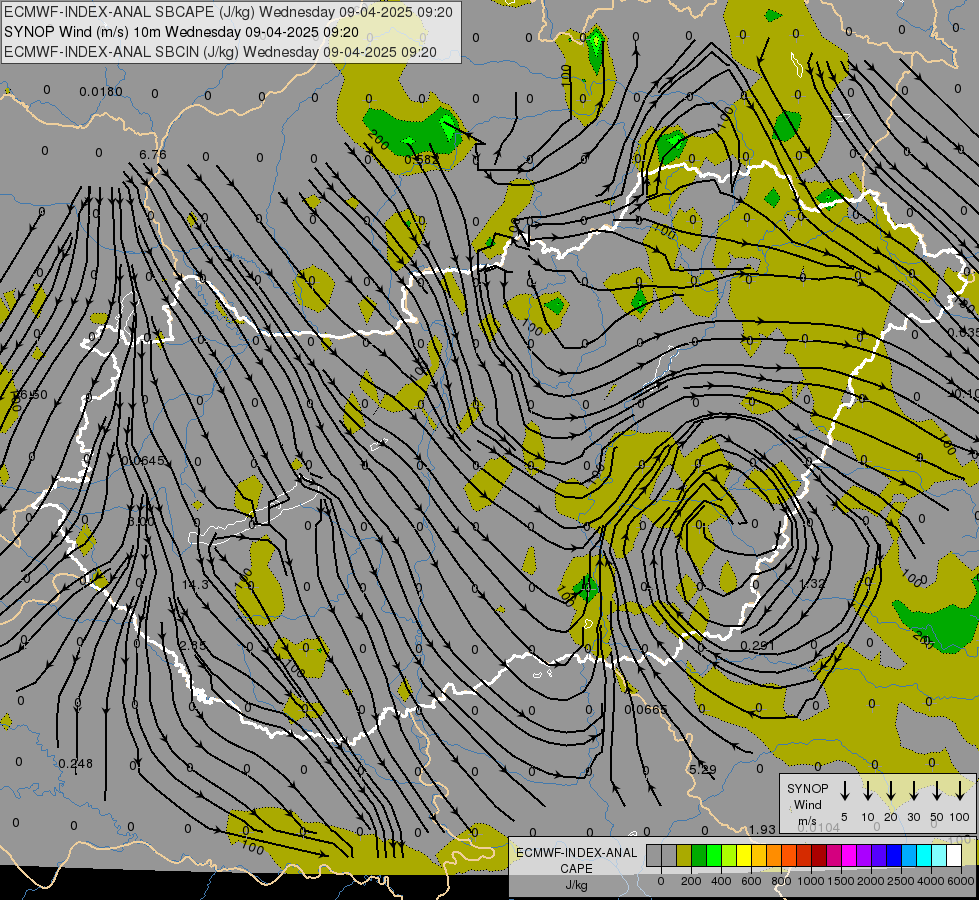Click the '3.00' value on the map
Screen dimensions: 979x900
click(140, 521)
